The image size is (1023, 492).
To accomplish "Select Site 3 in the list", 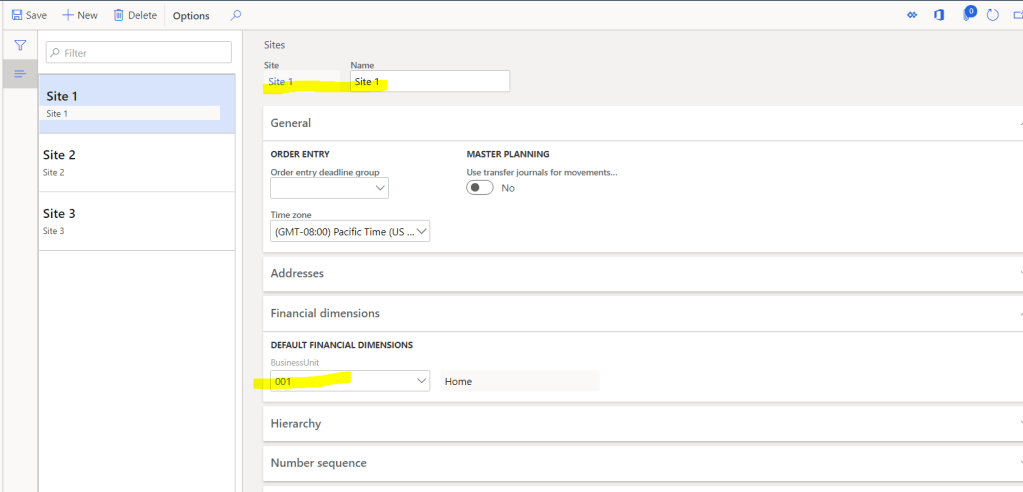I will point(137,221).
